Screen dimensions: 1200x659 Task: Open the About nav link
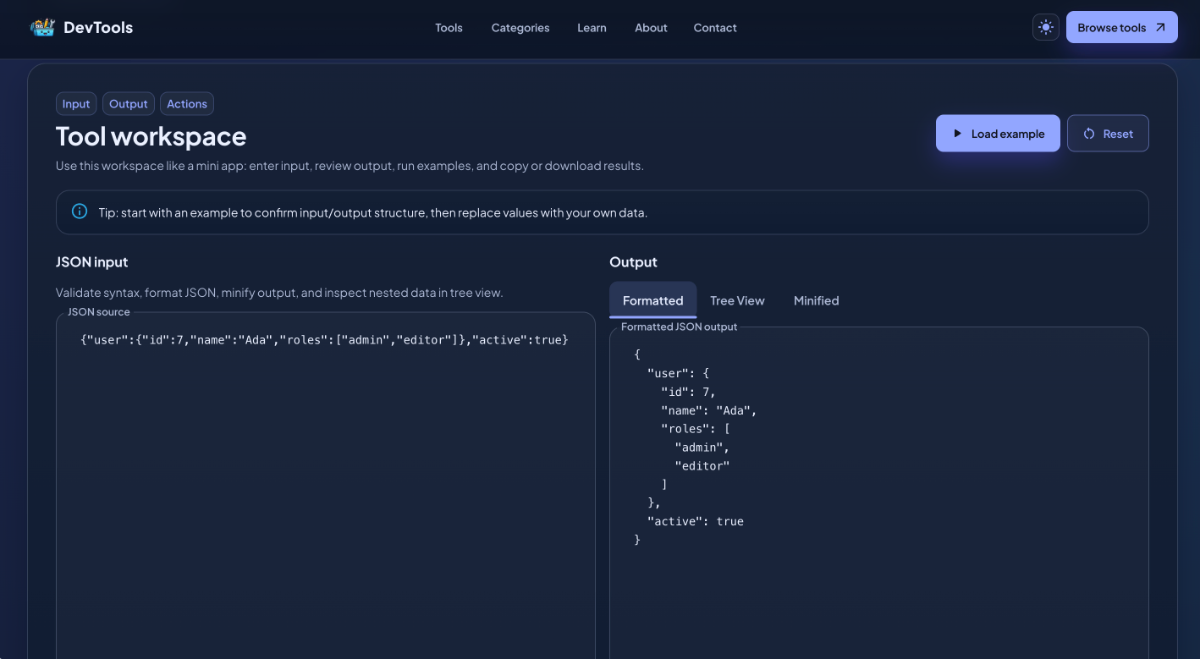[x=651, y=28]
